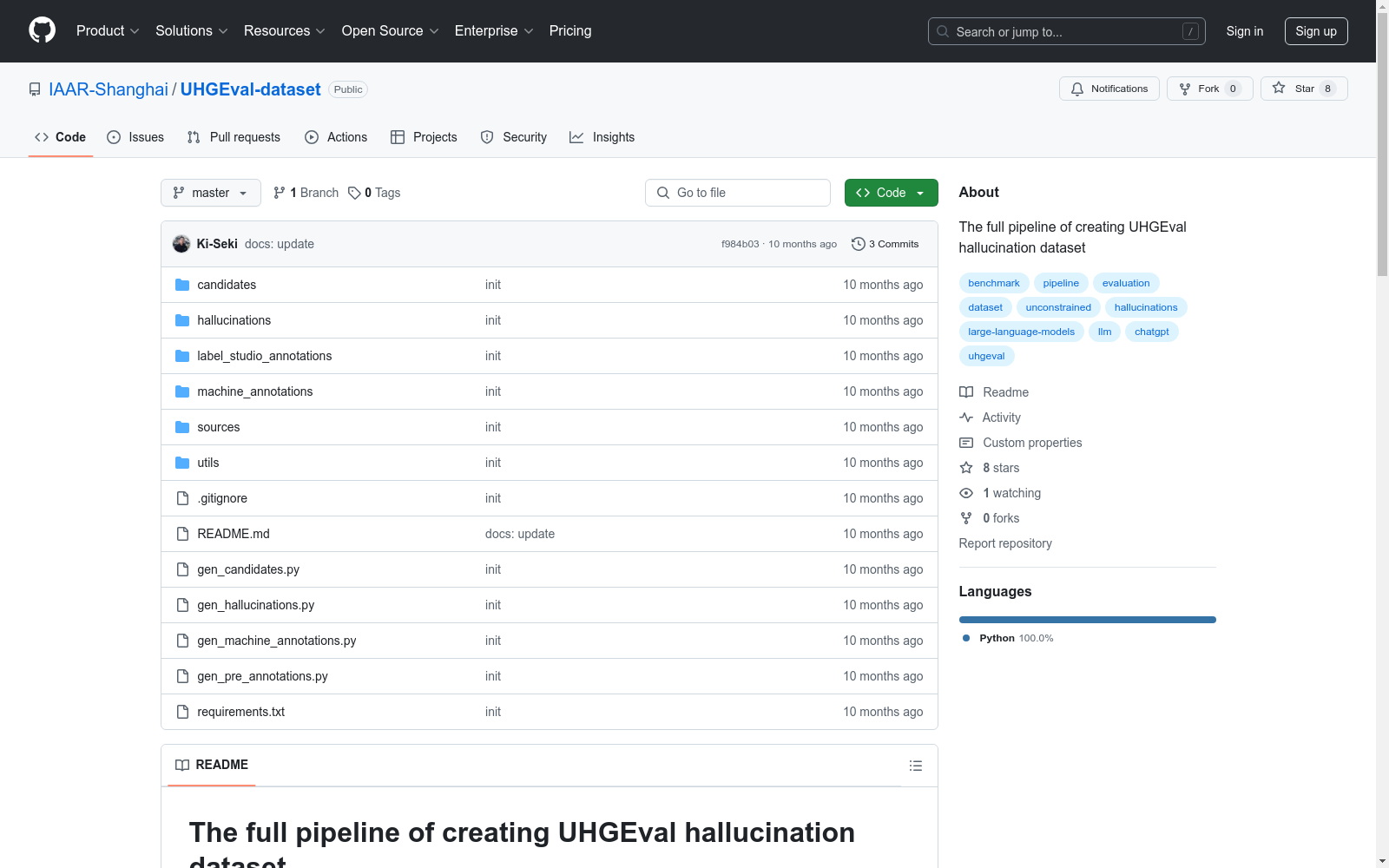Click the Activity pulse icon
The width and height of the screenshot is (1389, 868).
tap(966, 418)
